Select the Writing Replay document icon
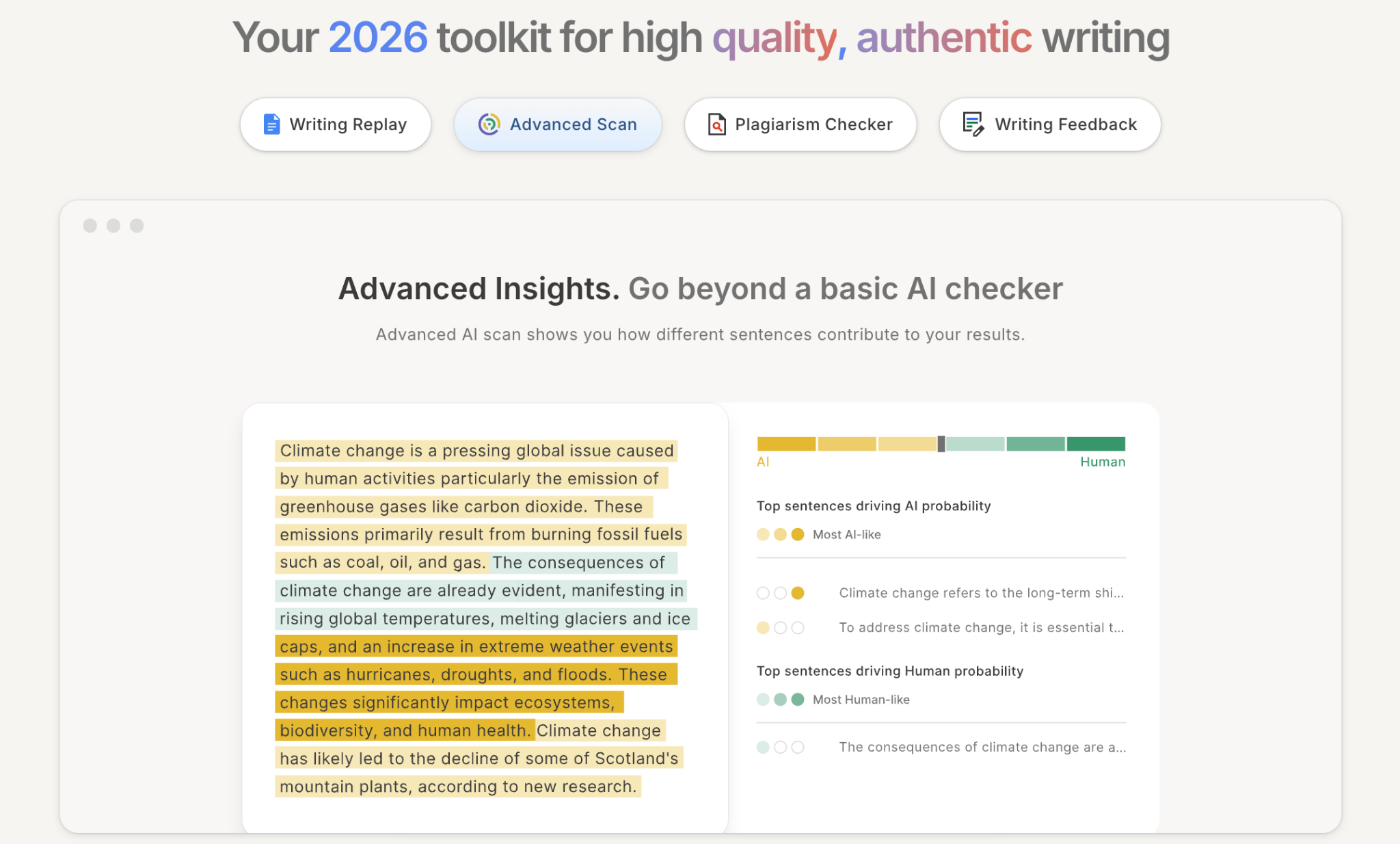The image size is (1400, 844). click(271, 124)
